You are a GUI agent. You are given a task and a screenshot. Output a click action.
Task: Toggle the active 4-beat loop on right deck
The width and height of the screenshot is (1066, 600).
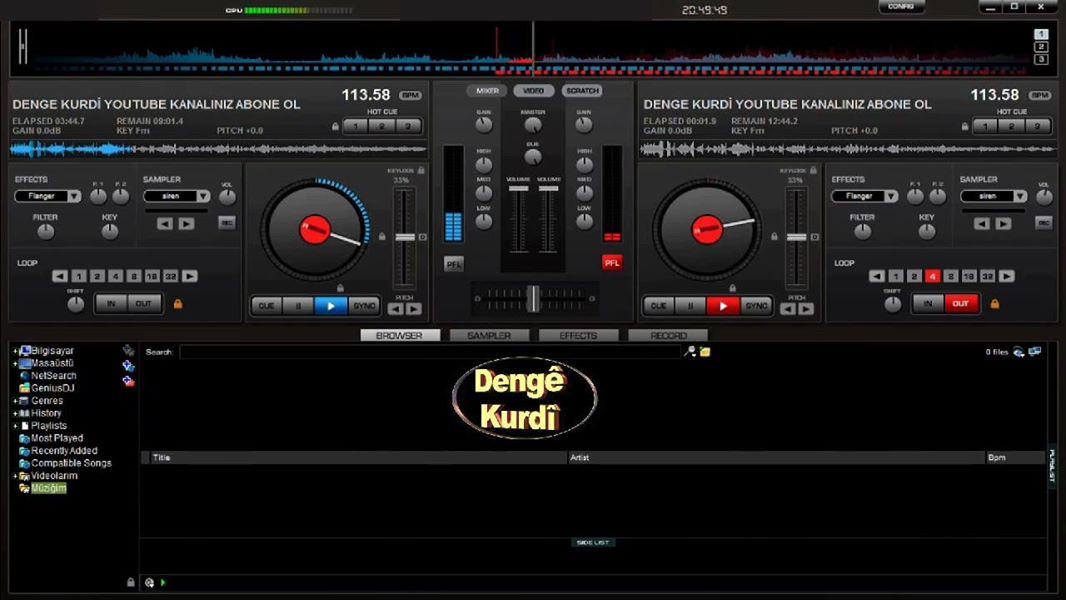(932, 276)
